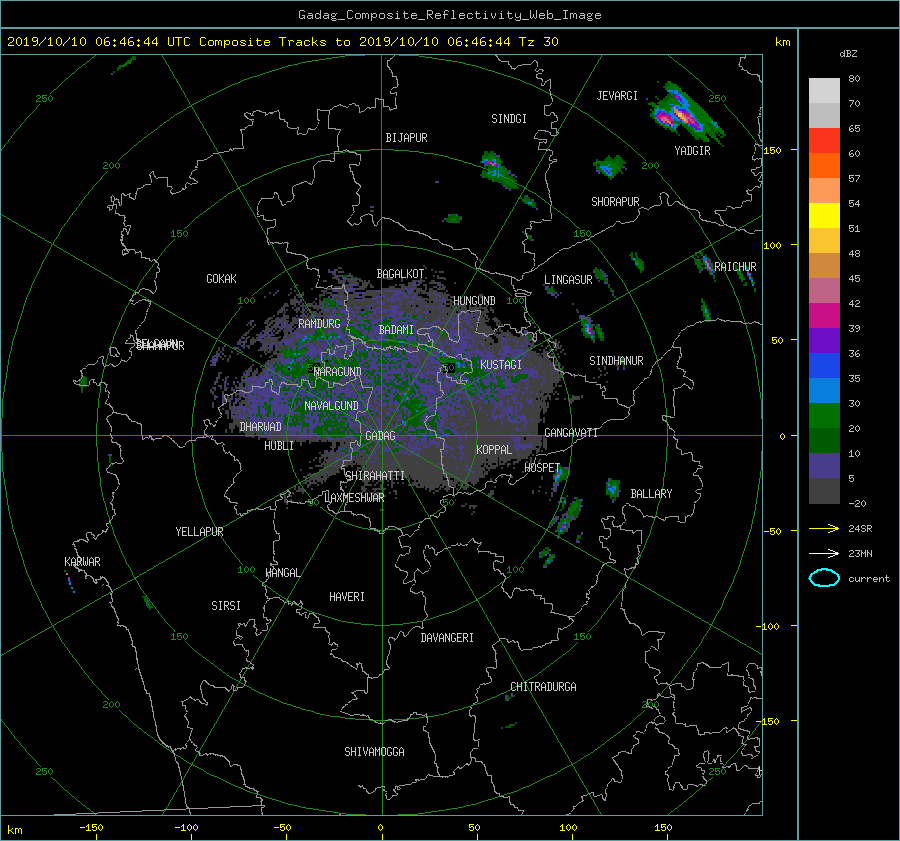Click the HUNGUND city label
This screenshot has width=900, height=841.
coord(474,301)
